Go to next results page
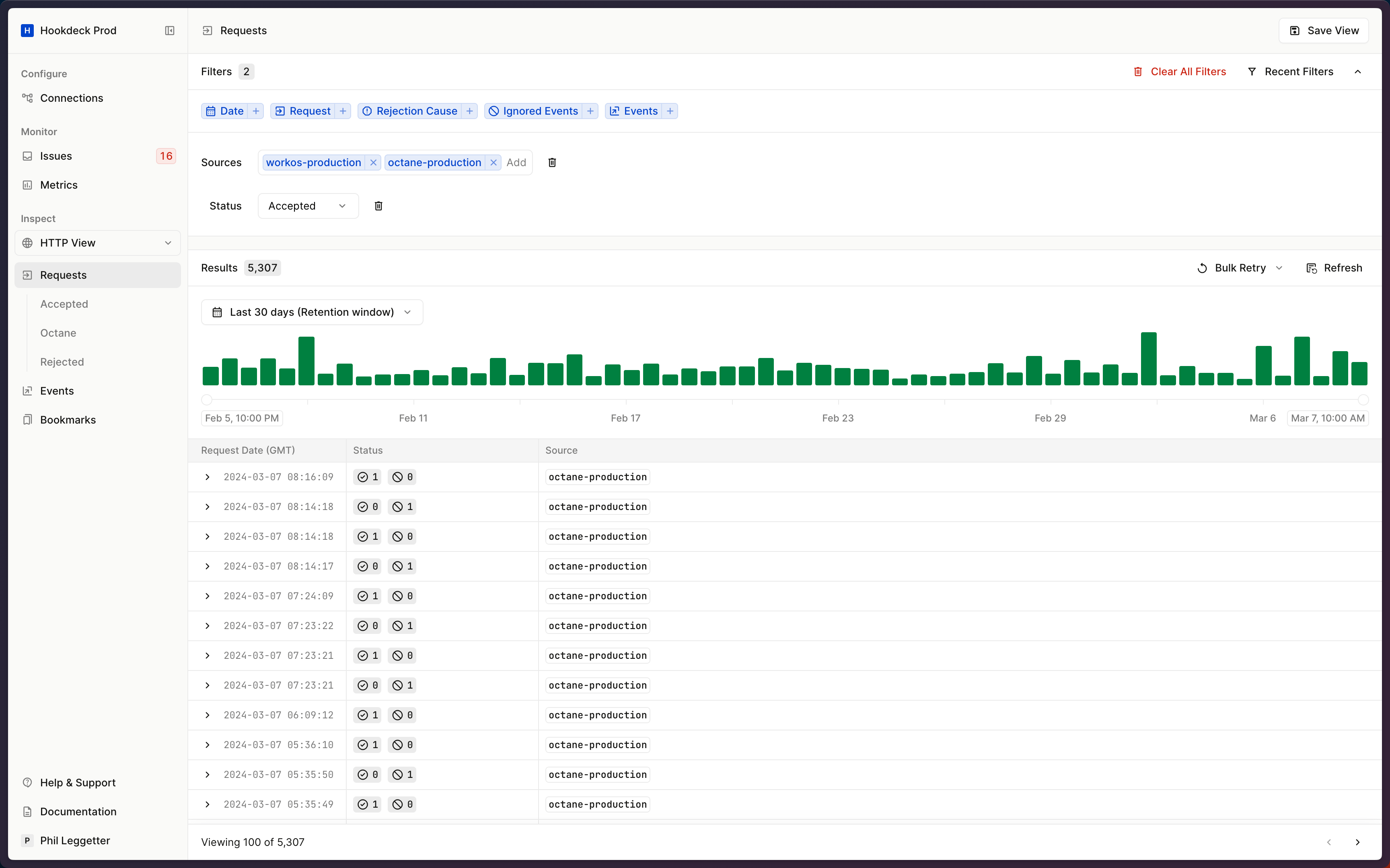 [1357, 842]
